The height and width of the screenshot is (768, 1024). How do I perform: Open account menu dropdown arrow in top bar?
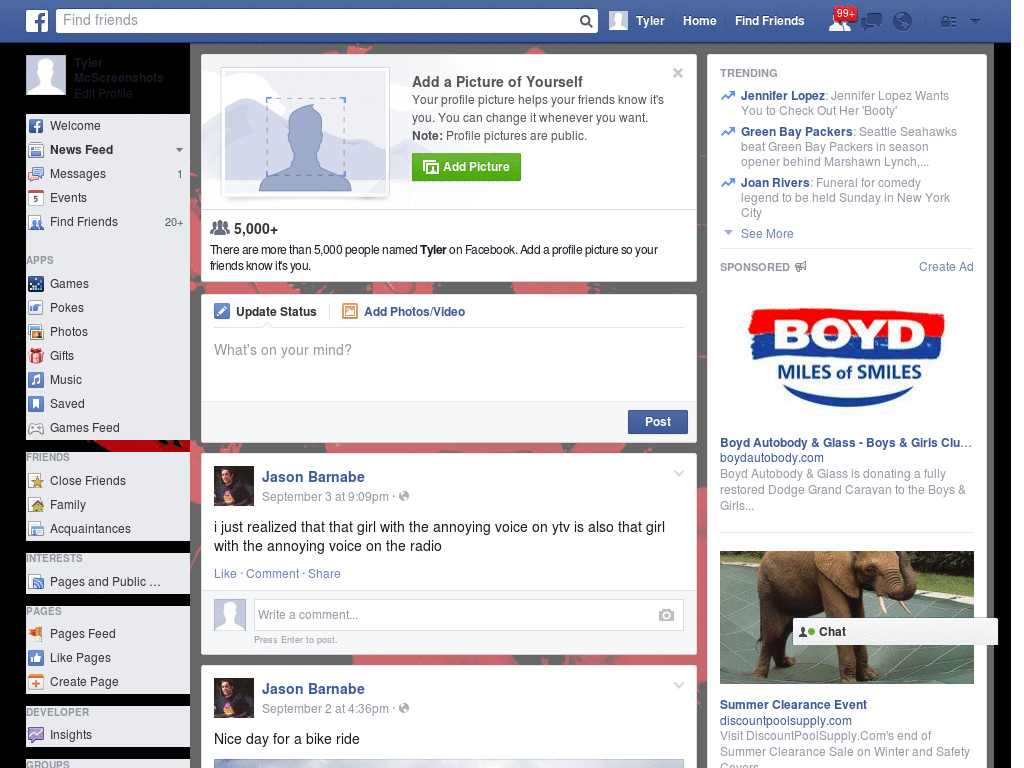click(976, 21)
